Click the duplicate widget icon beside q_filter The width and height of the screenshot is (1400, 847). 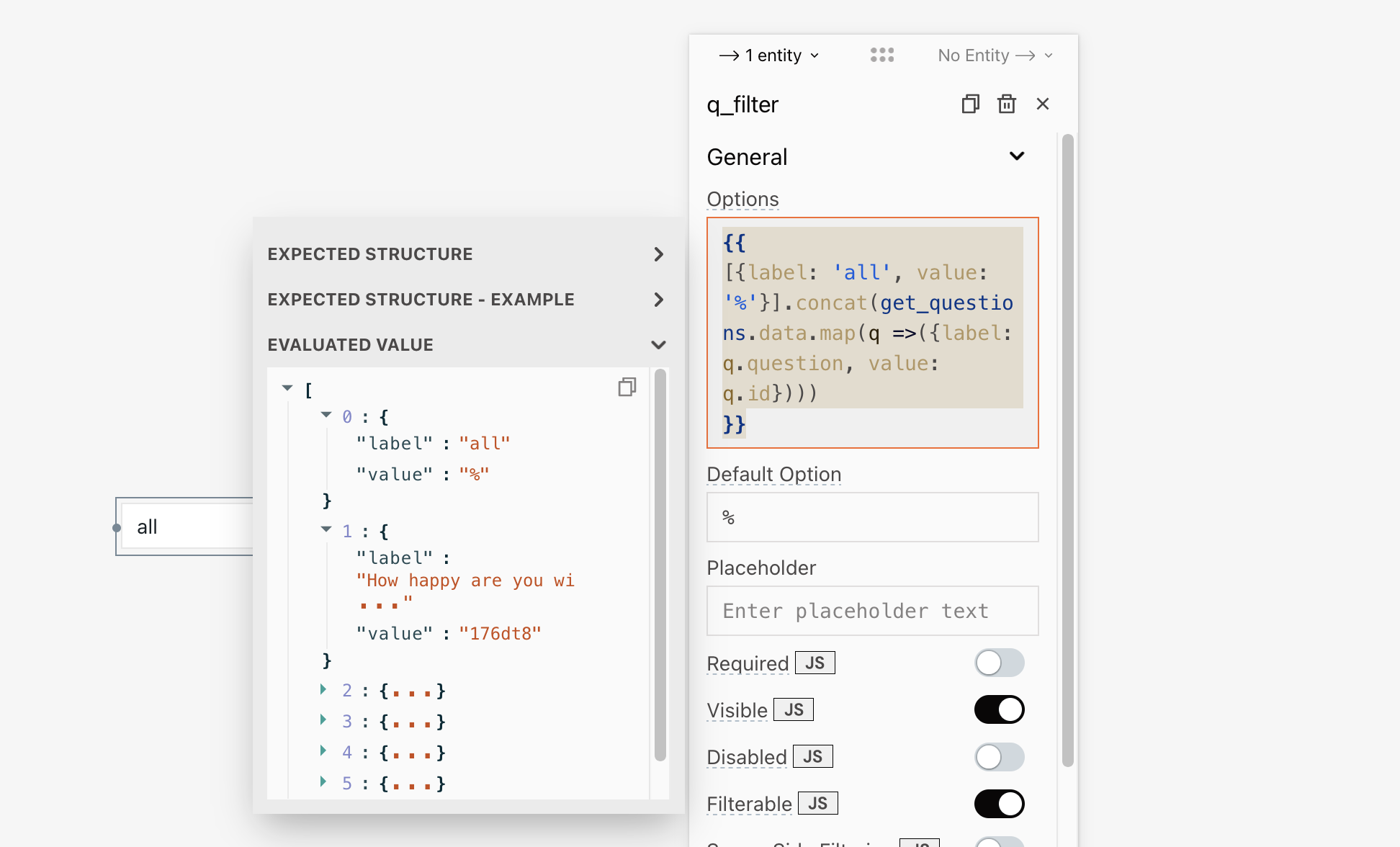(x=970, y=104)
